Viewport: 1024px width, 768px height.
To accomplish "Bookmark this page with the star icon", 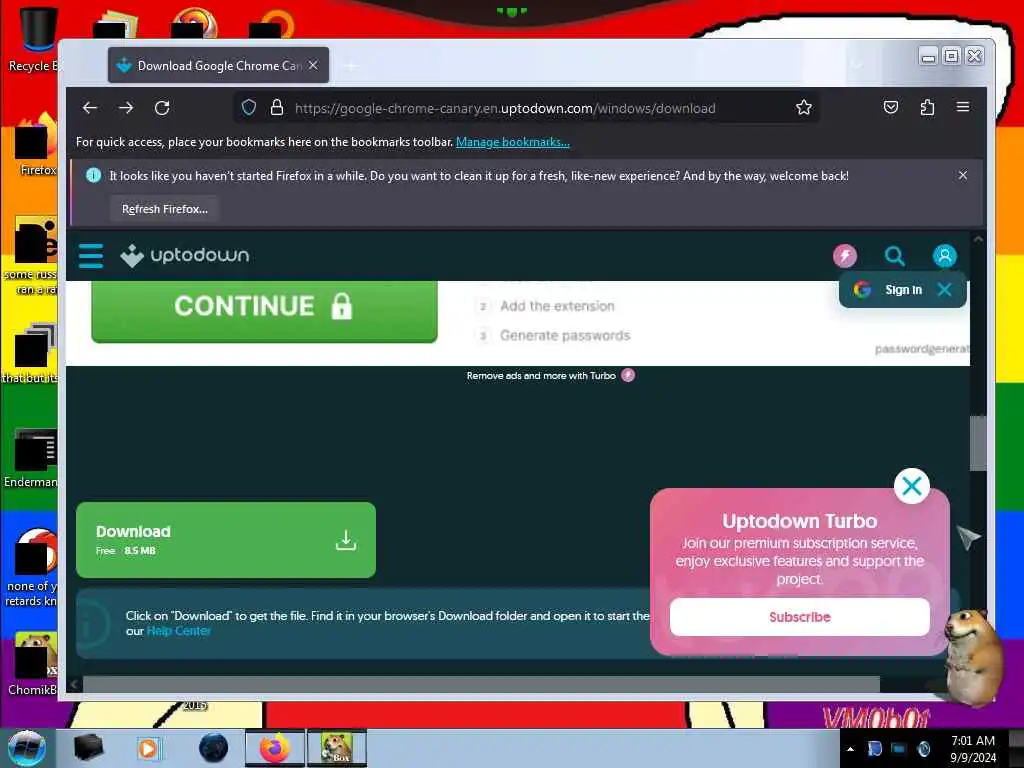I will (x=804, y=108).
